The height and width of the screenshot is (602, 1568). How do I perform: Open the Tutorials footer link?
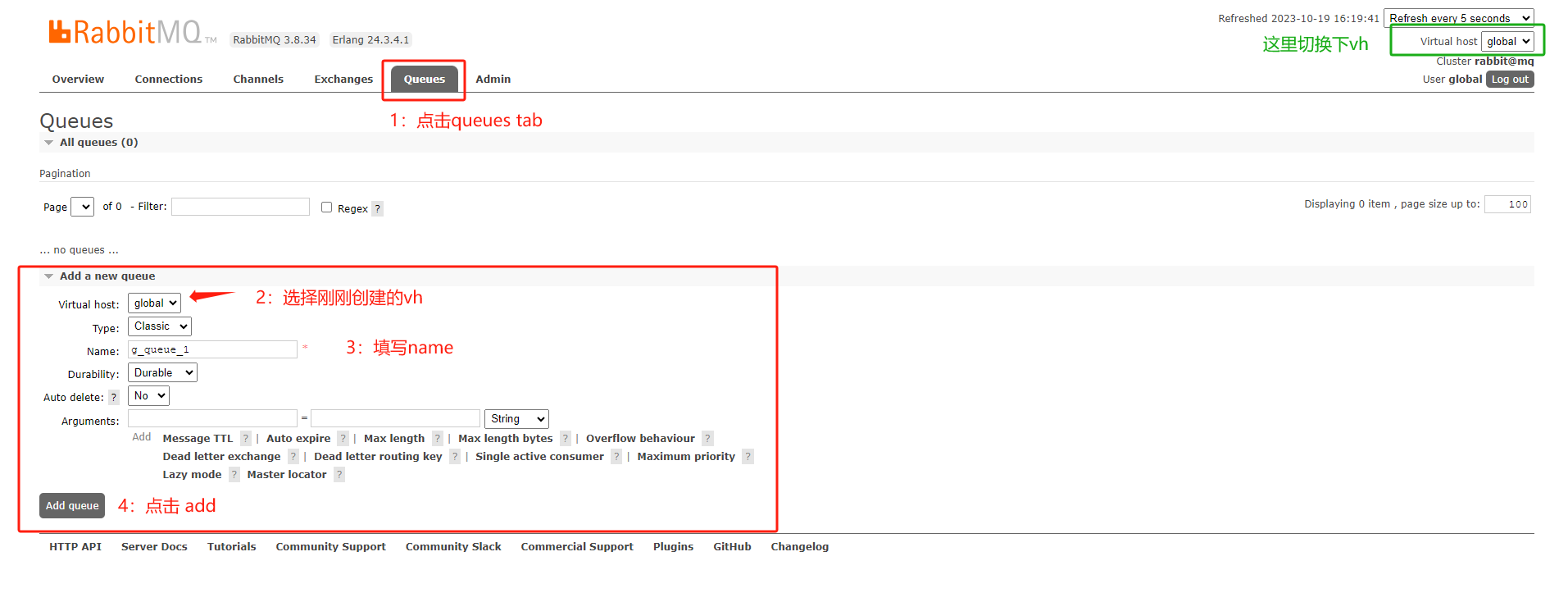click(232, 546)
